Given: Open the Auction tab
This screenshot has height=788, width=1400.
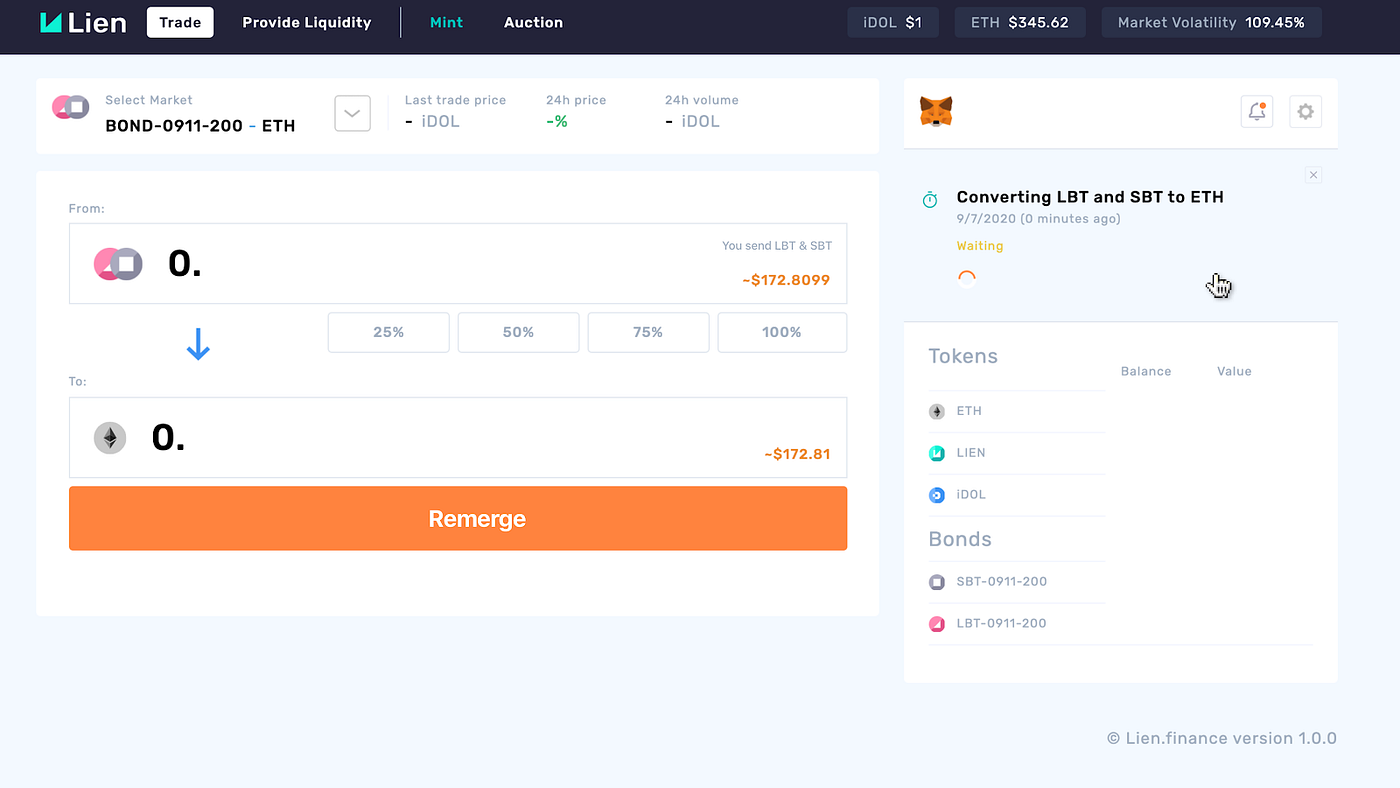Looking at the screenshot, I should (x=533, y=22).
